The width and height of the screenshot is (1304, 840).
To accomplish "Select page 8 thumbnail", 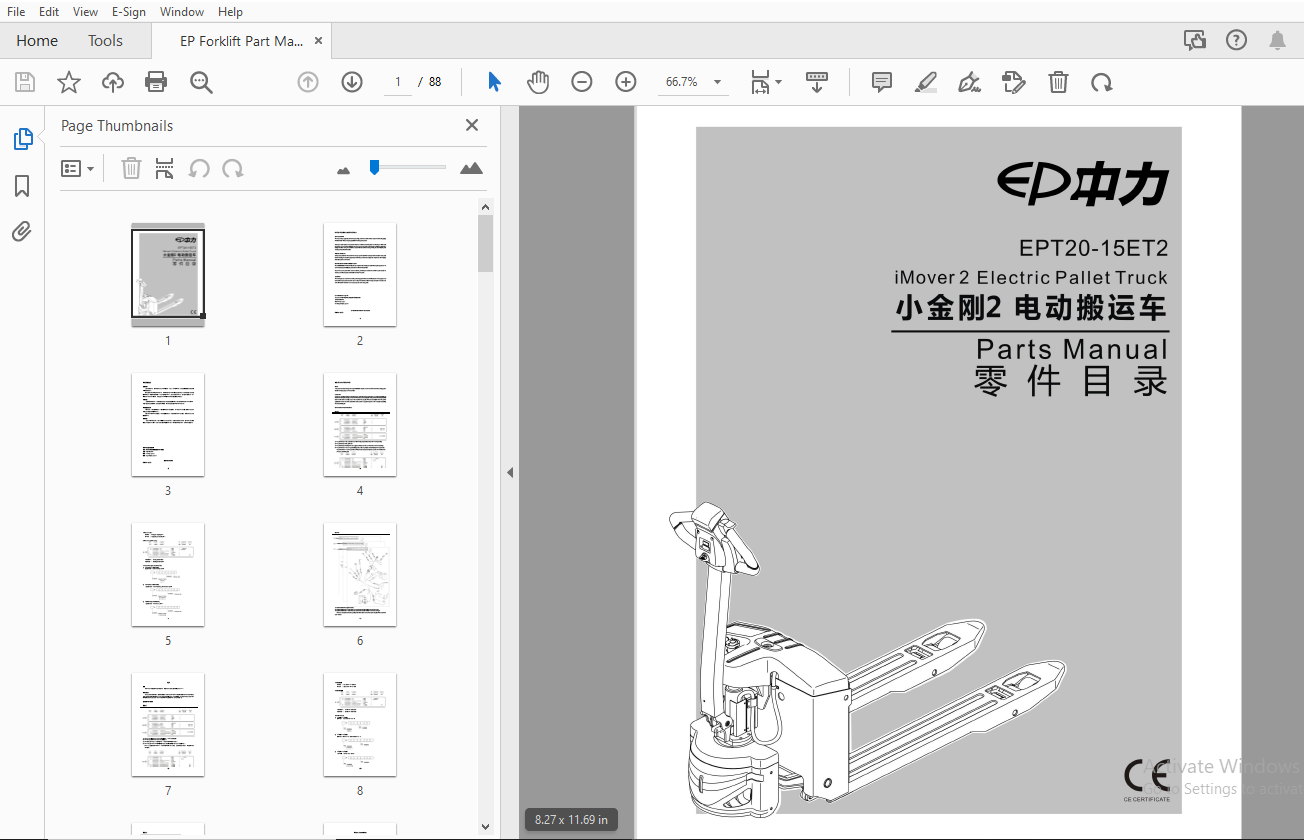I will tap(360, 724).
